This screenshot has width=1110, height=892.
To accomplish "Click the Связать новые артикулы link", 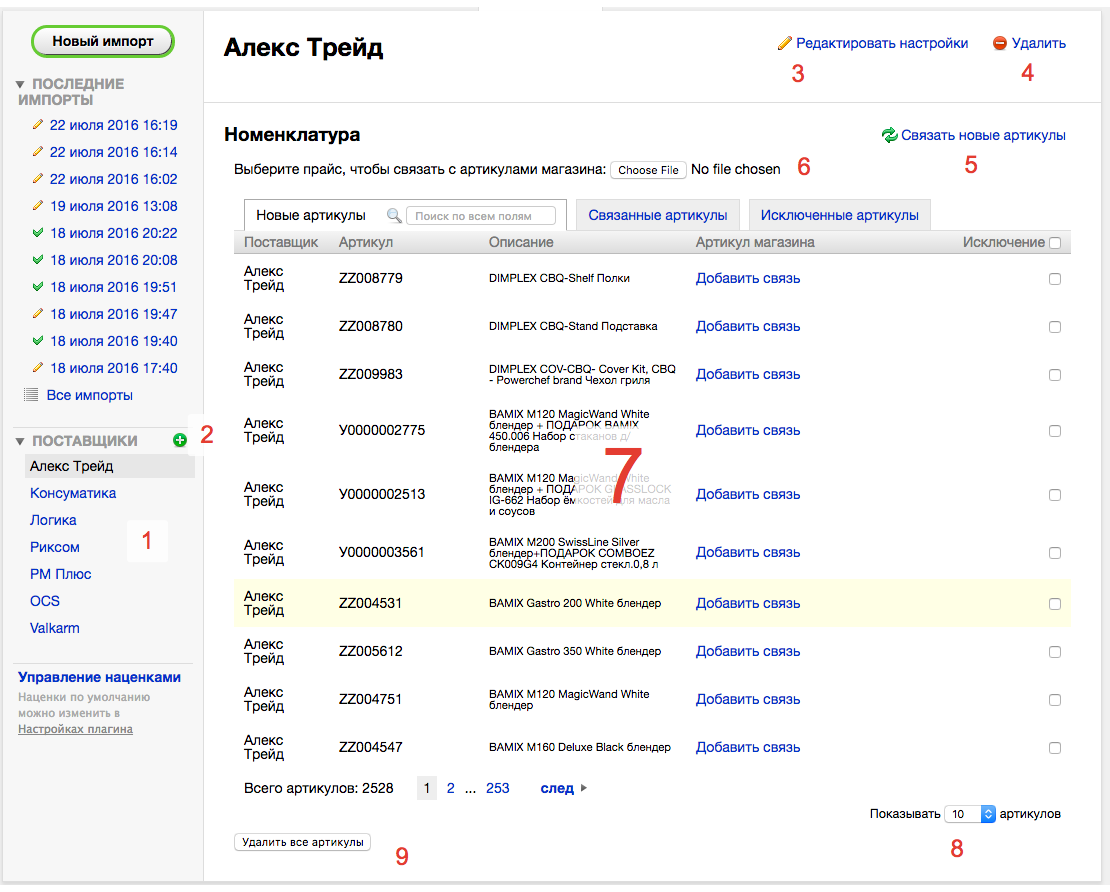I will click(983, 135).
